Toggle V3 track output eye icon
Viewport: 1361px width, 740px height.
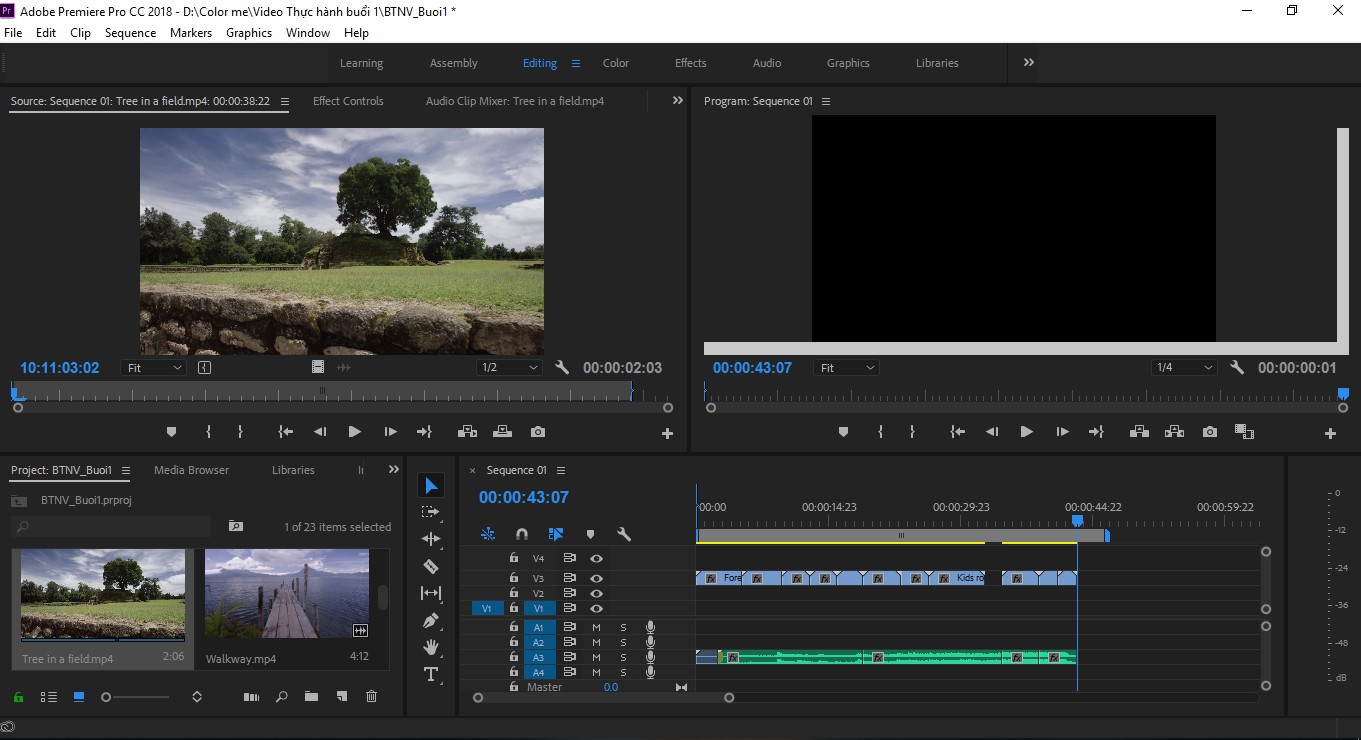[596, 578]
